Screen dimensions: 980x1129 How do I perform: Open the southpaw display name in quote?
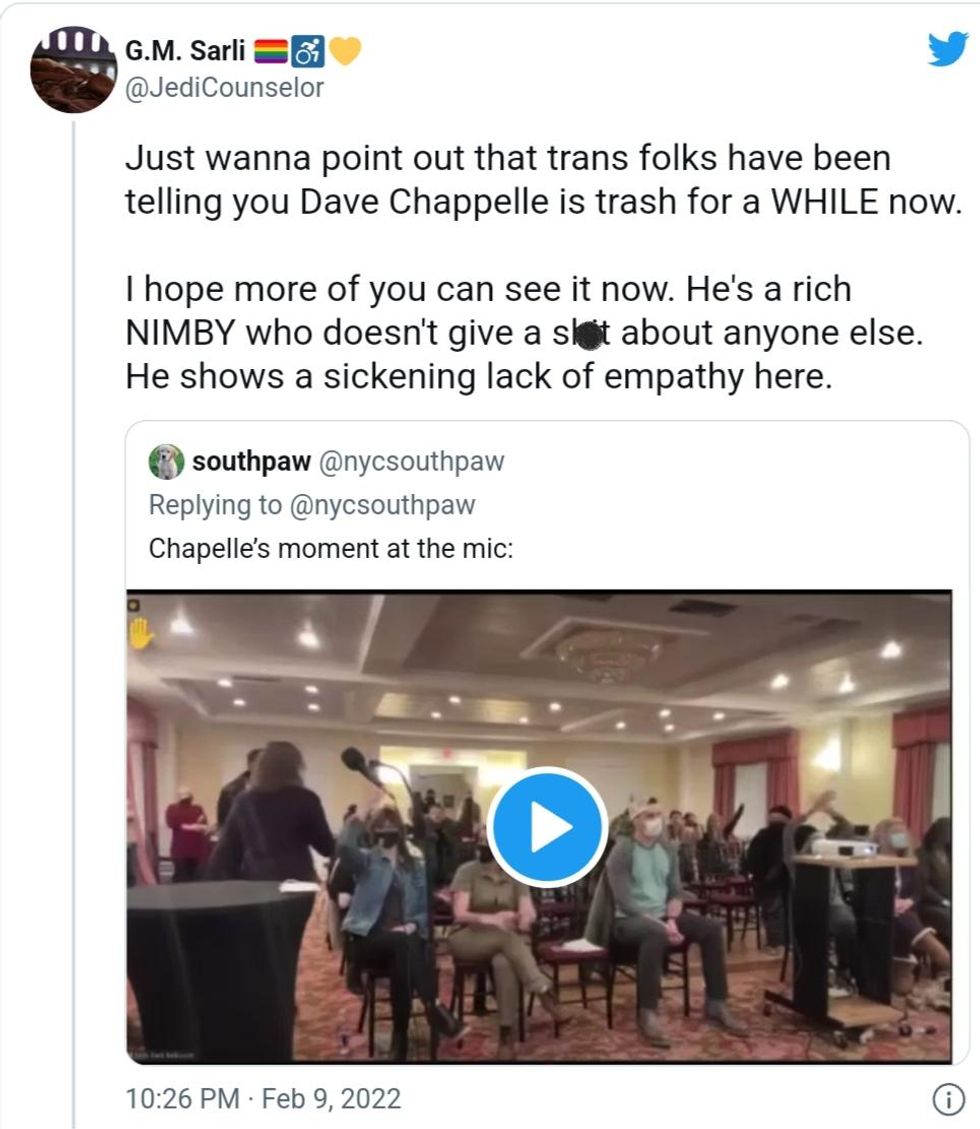pos(250,461)
